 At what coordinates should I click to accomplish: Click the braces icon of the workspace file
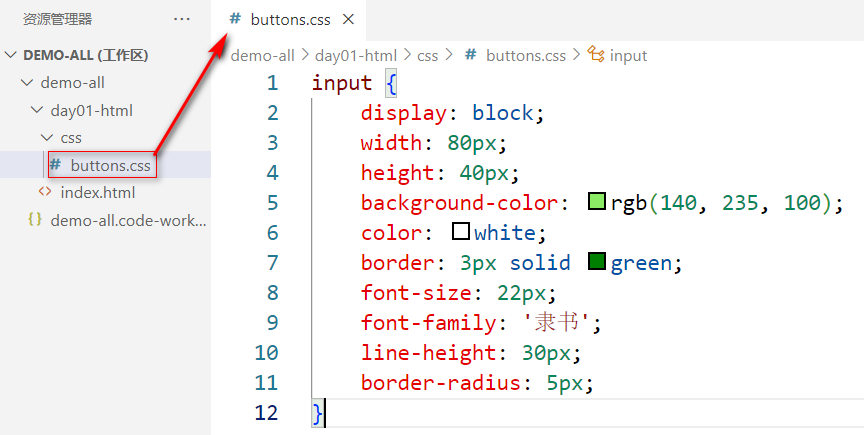pos(35,220)
